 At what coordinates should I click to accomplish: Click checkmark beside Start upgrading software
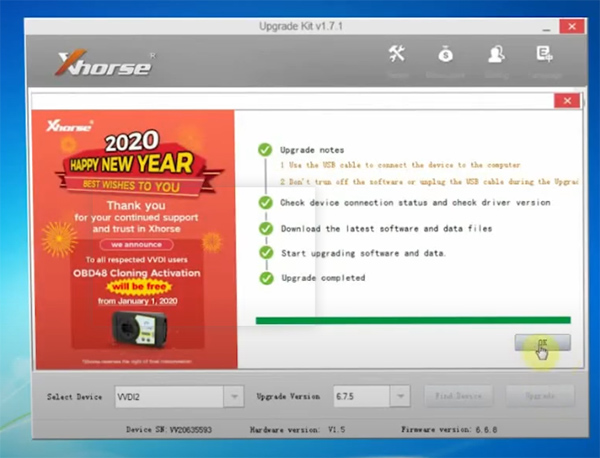tap(266, 253)
